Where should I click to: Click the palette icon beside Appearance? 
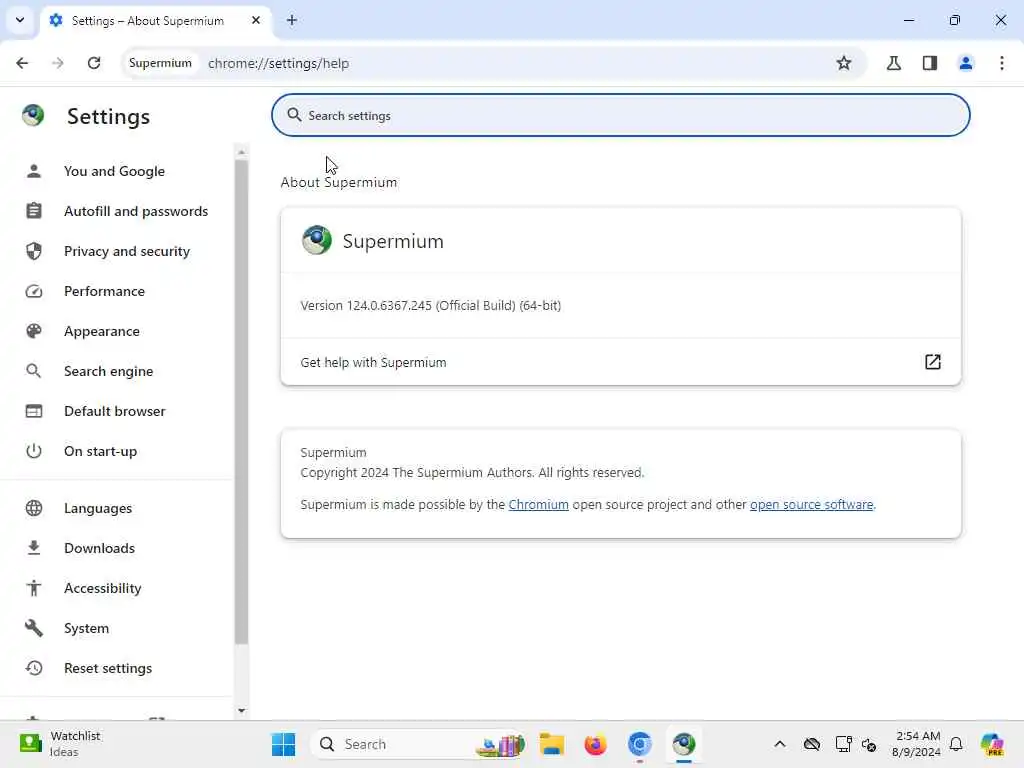point(34,331)
